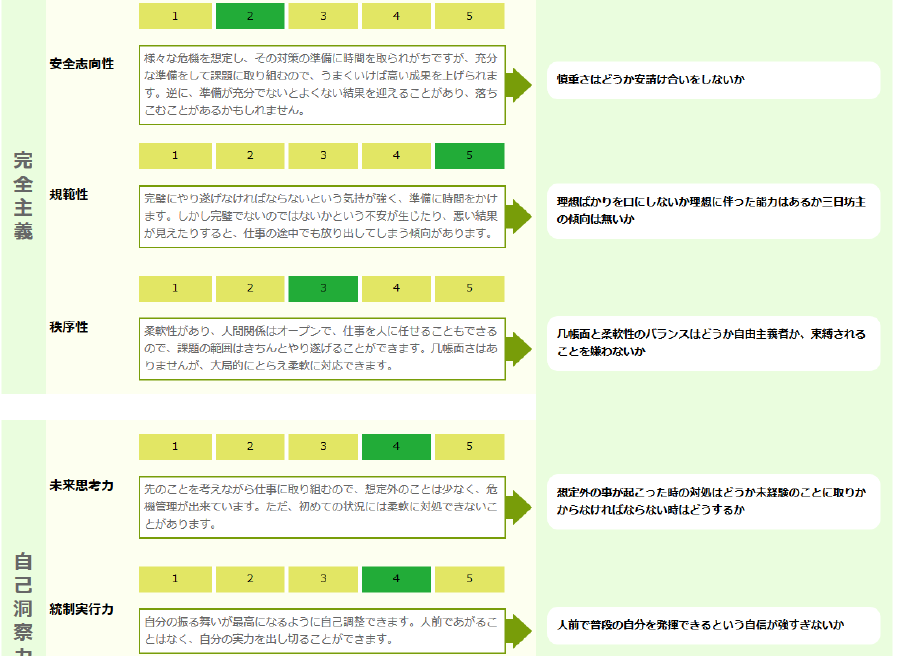Select score box 2 for 統制実行力
The width and height of the screenshot is (900, 668).
point(250,579)
